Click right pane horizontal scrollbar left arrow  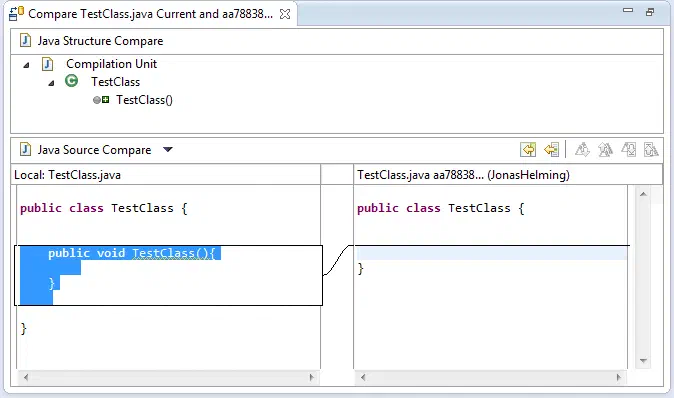[363, 377]
